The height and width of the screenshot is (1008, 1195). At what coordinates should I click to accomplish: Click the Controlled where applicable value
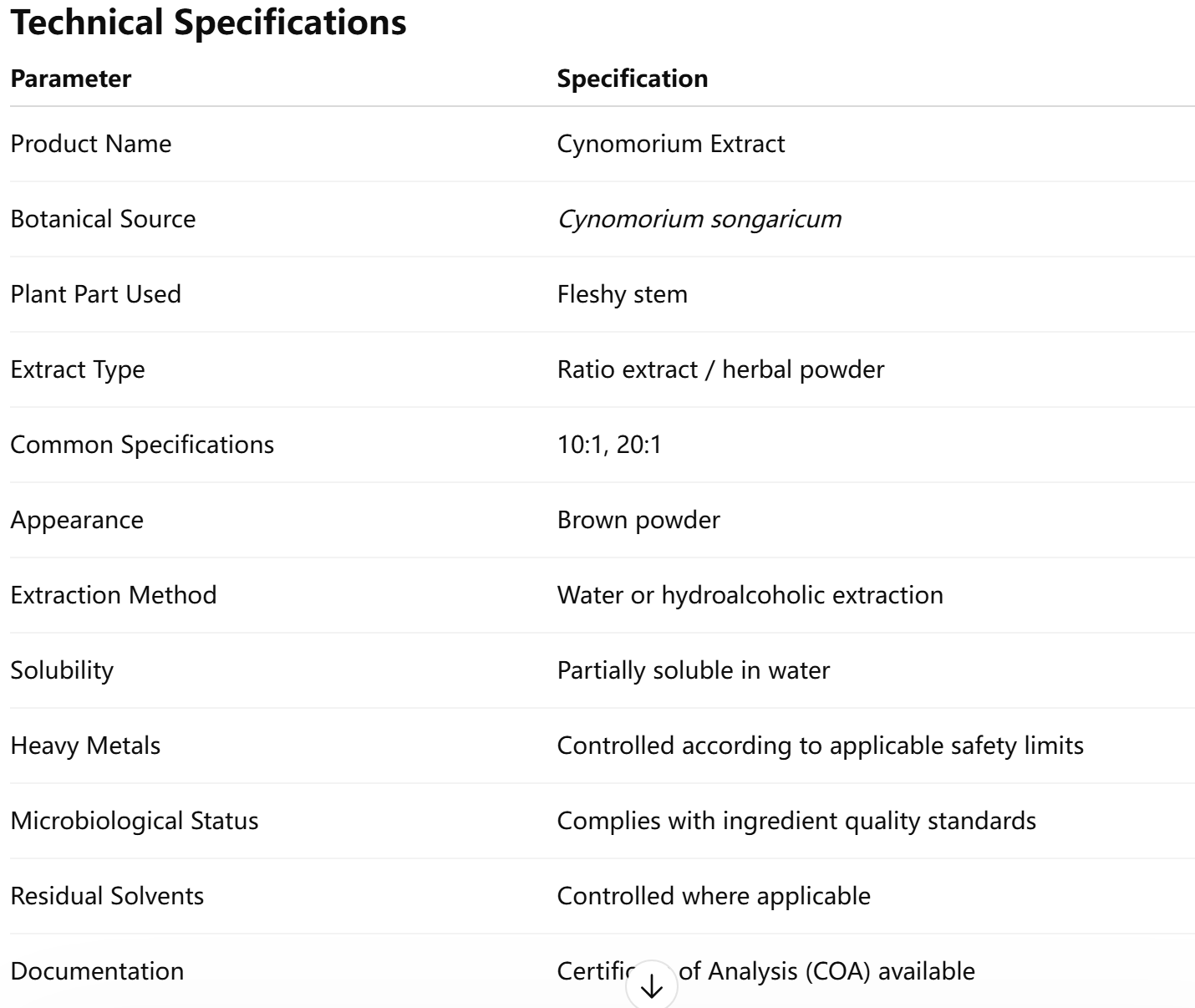click(714, 896)
